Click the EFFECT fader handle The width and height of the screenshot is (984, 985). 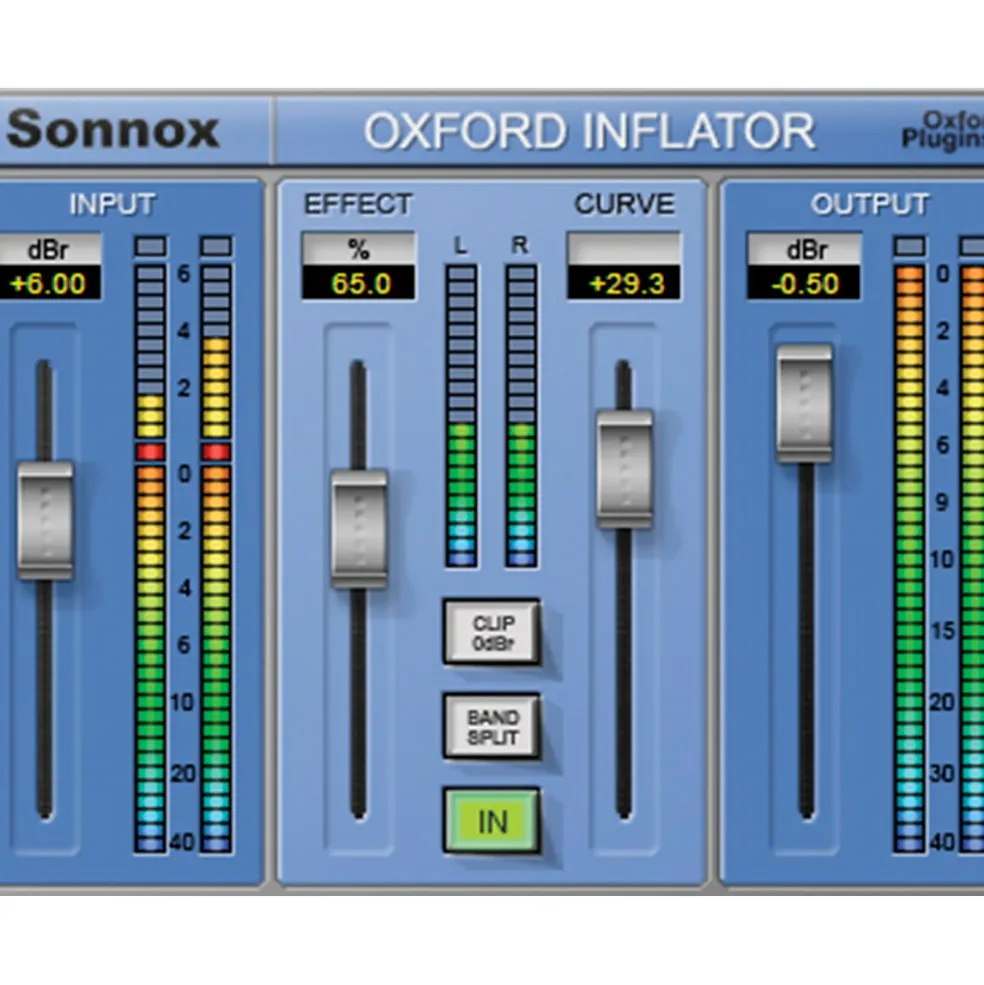pos(359,528)
